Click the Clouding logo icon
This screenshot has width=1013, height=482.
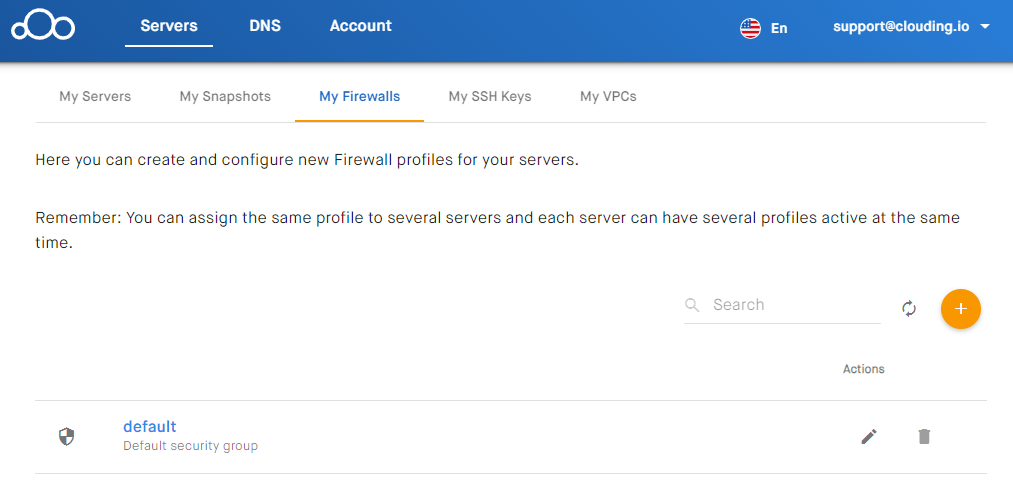point(43,26)
